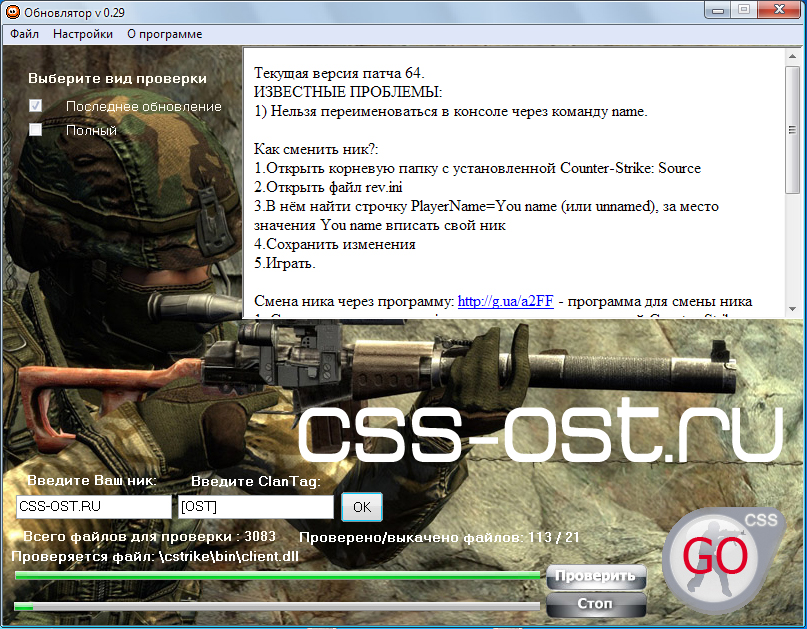This screenshot has width=807, height=629.
Task: Open the Настройки menu
Action: (x=83, y=34)
